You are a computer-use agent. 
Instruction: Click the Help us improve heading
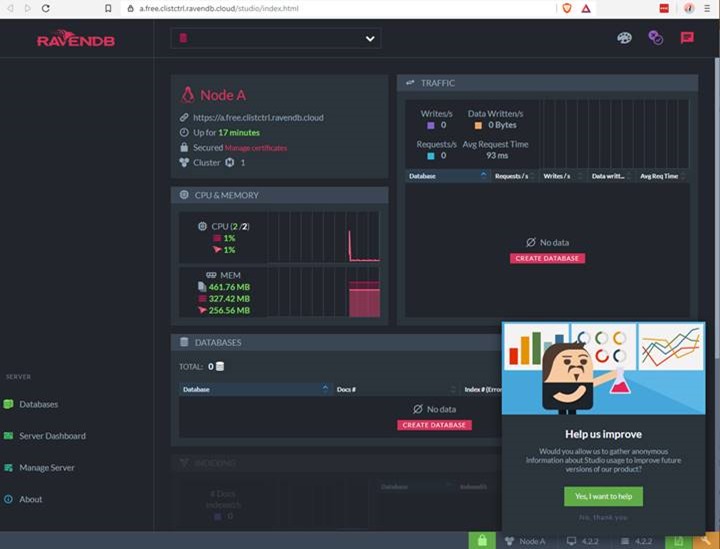coord(603,434)
